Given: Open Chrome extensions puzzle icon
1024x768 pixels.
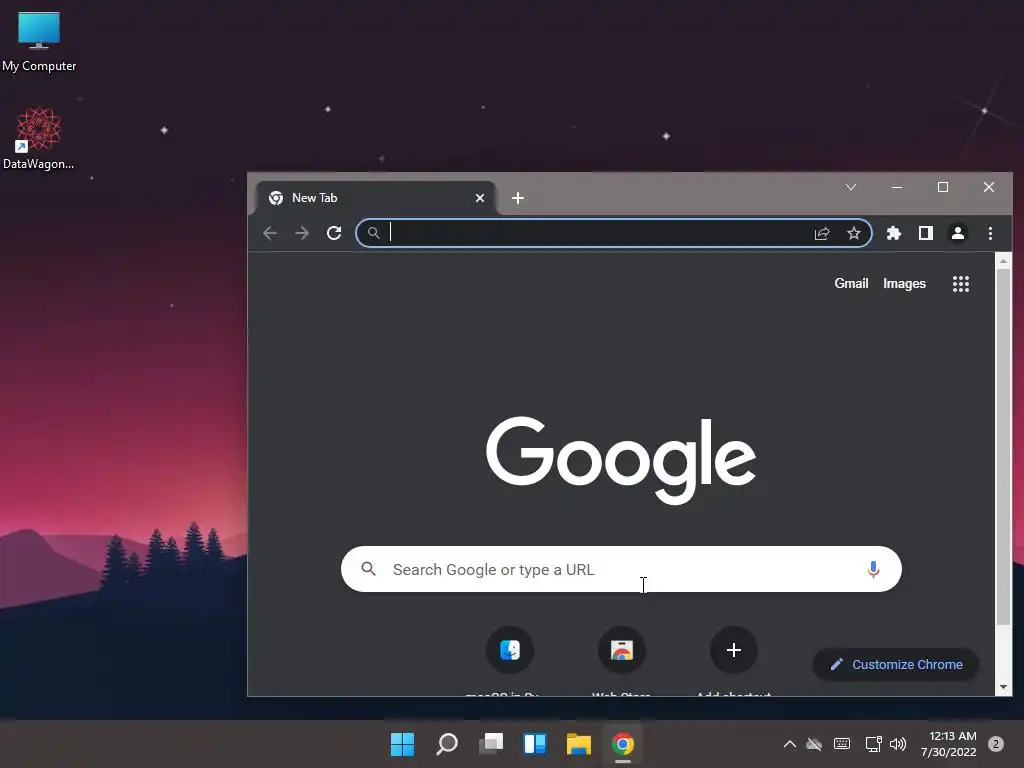Looking at the screenshot, I should click(x=893, y=233).
